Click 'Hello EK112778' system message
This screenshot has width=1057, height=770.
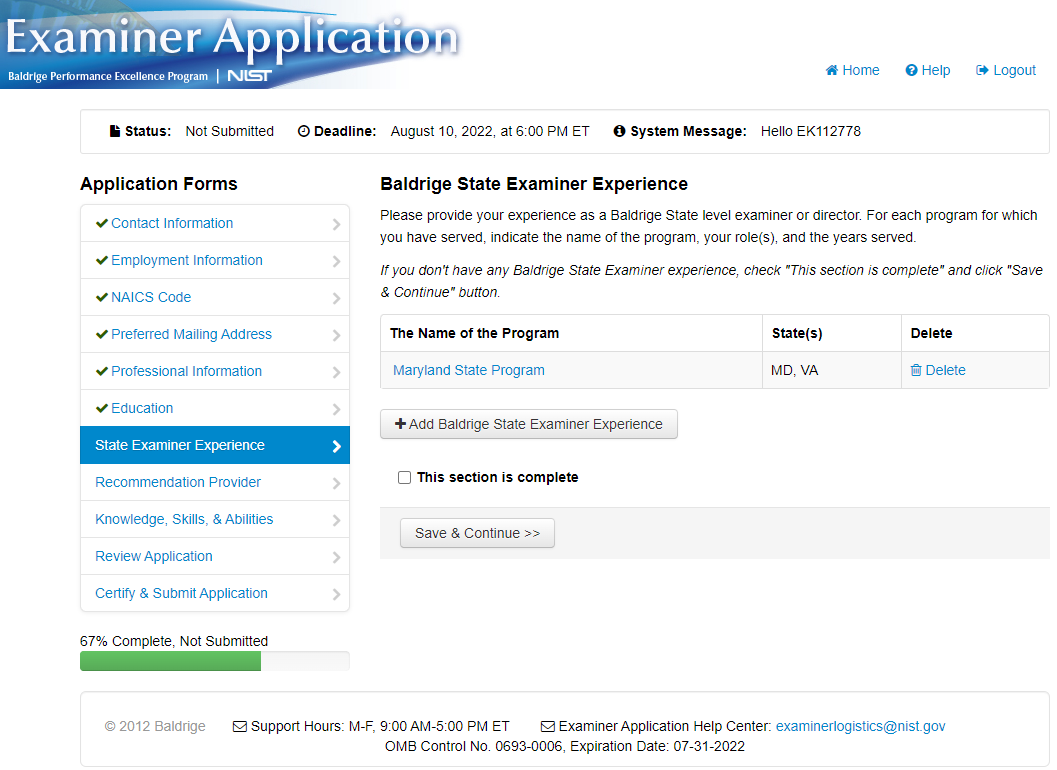pyautogui.click(x=810, y=131)
